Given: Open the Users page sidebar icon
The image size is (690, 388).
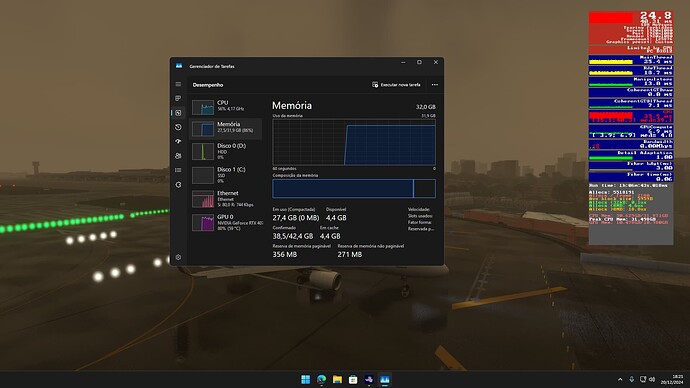Looking at the screenshot, I should (178, 156).
